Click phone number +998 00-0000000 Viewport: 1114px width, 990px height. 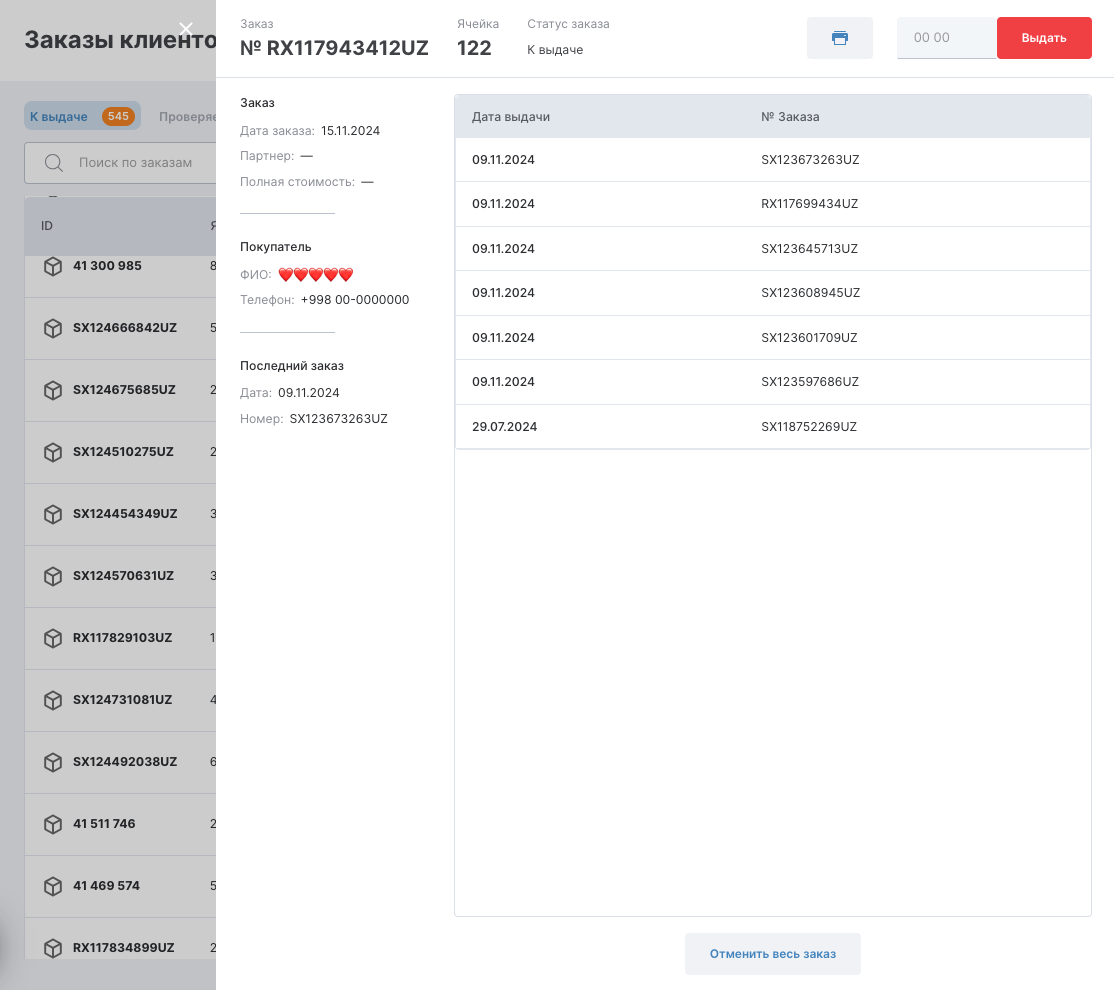(355, 300)
